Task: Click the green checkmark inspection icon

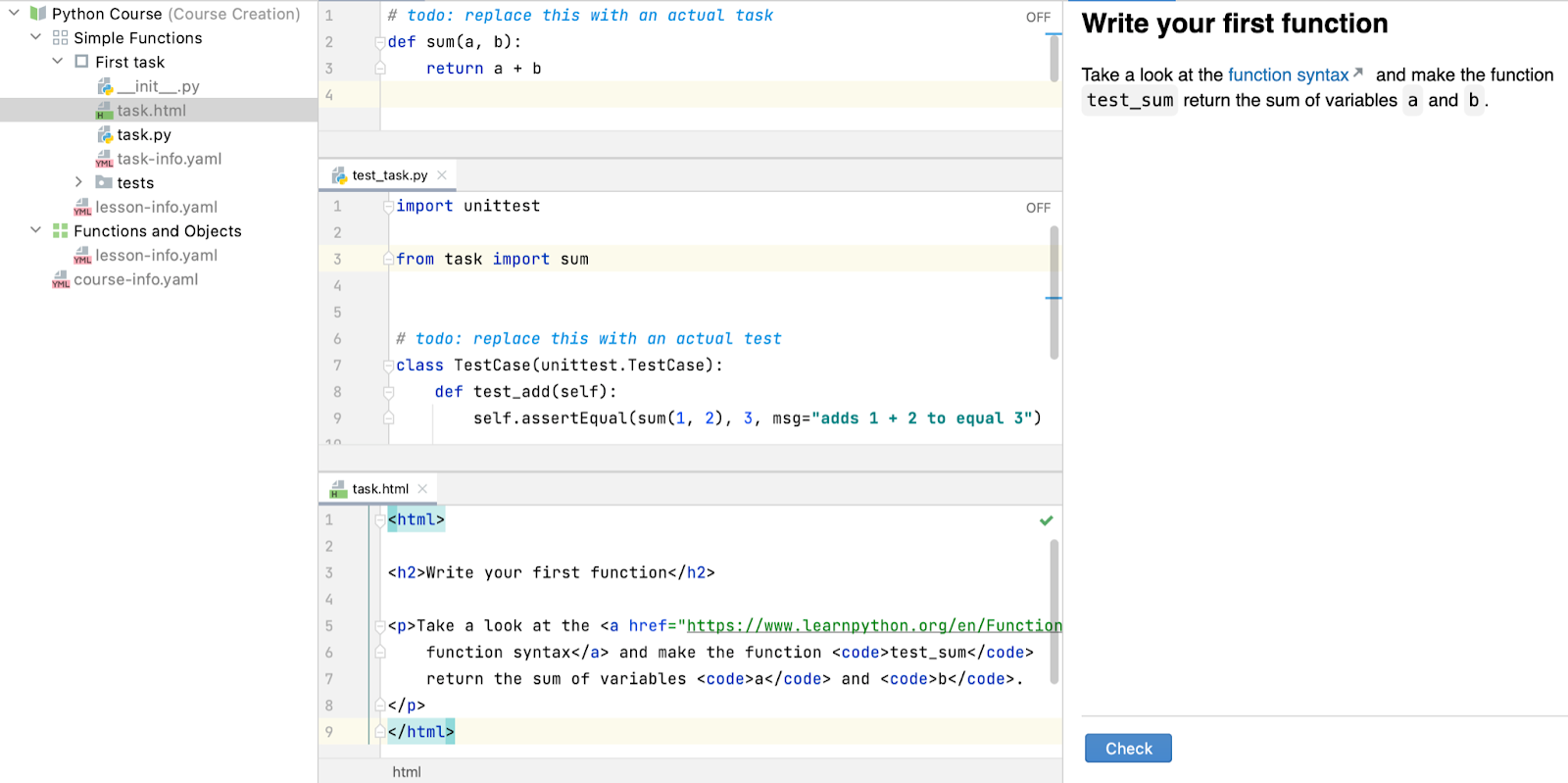Action: [1046, 520]
